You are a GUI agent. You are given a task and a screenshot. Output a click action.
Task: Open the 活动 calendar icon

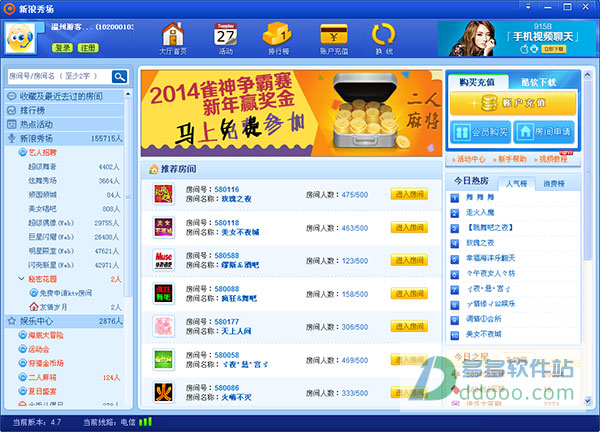[225, 38]
